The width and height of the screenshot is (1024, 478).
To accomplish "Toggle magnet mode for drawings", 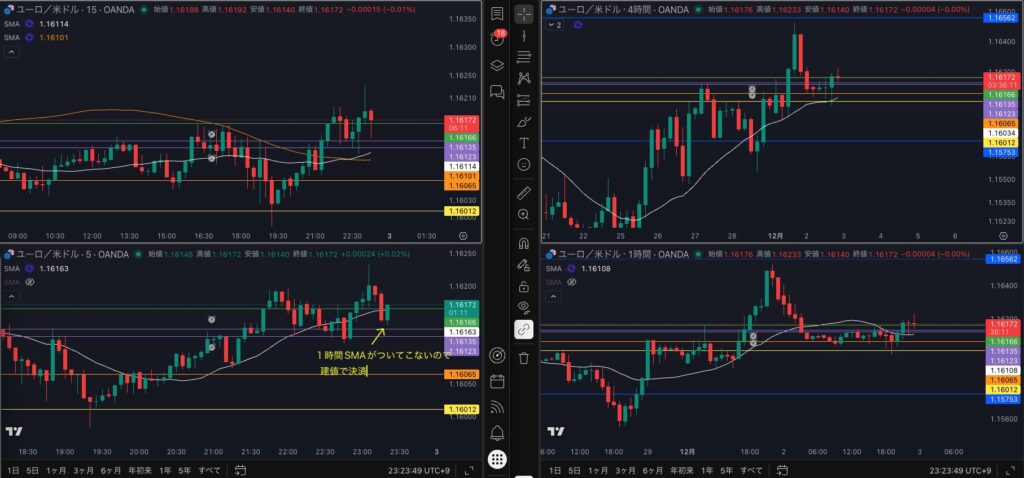I will tap(524, 243).
